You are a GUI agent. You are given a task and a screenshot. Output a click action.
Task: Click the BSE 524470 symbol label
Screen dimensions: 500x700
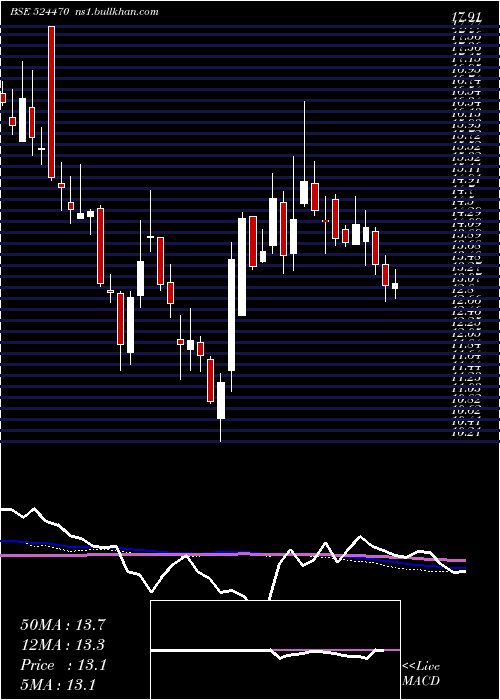tap(39, 12)
